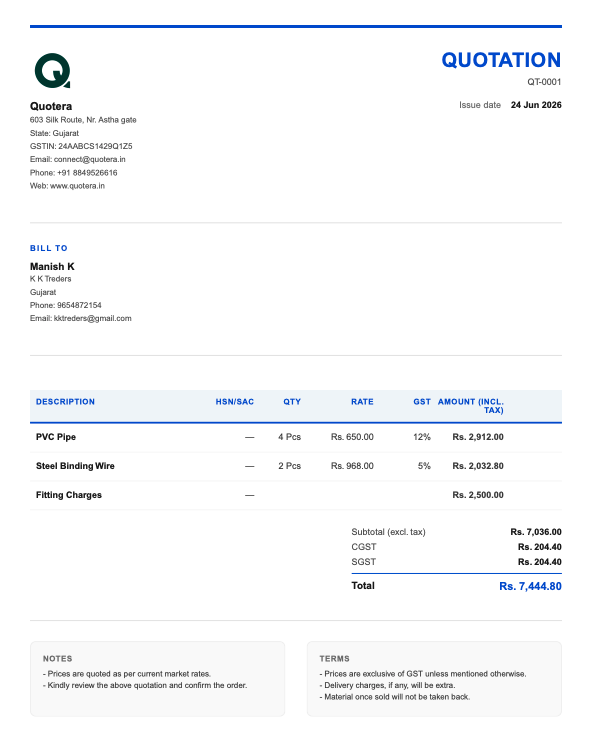Viewport: 594px width, 754px height.
Task: Click the TERMS box
Action: tap(434, 679)
